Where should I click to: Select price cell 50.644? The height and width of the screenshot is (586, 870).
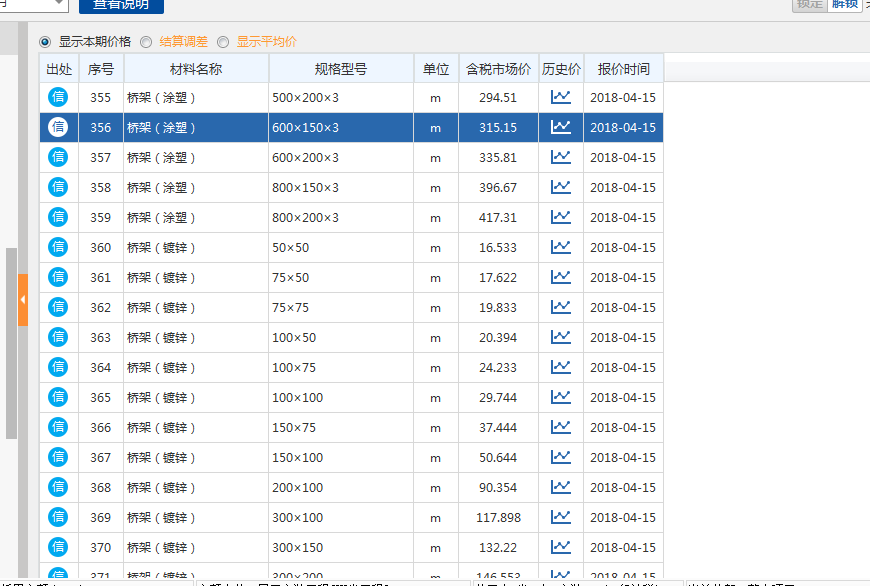498,457
